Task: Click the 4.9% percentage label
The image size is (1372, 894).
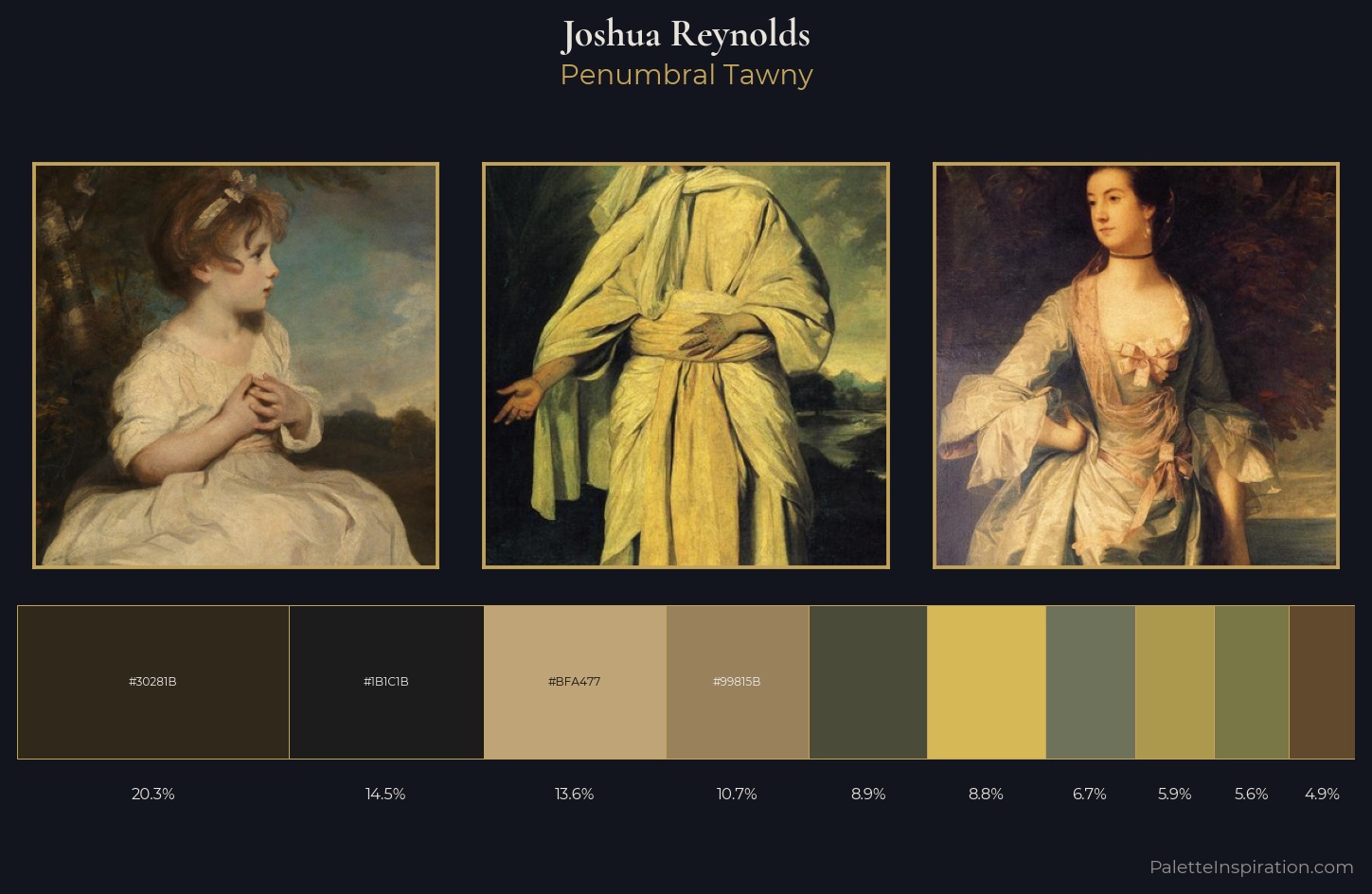Action: [1322, 794]
